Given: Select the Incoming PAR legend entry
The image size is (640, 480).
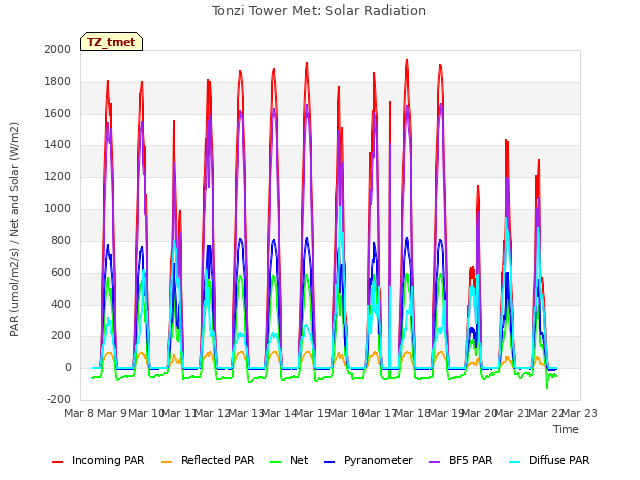Looking at the screenshot, I should [x=98, y=460].
